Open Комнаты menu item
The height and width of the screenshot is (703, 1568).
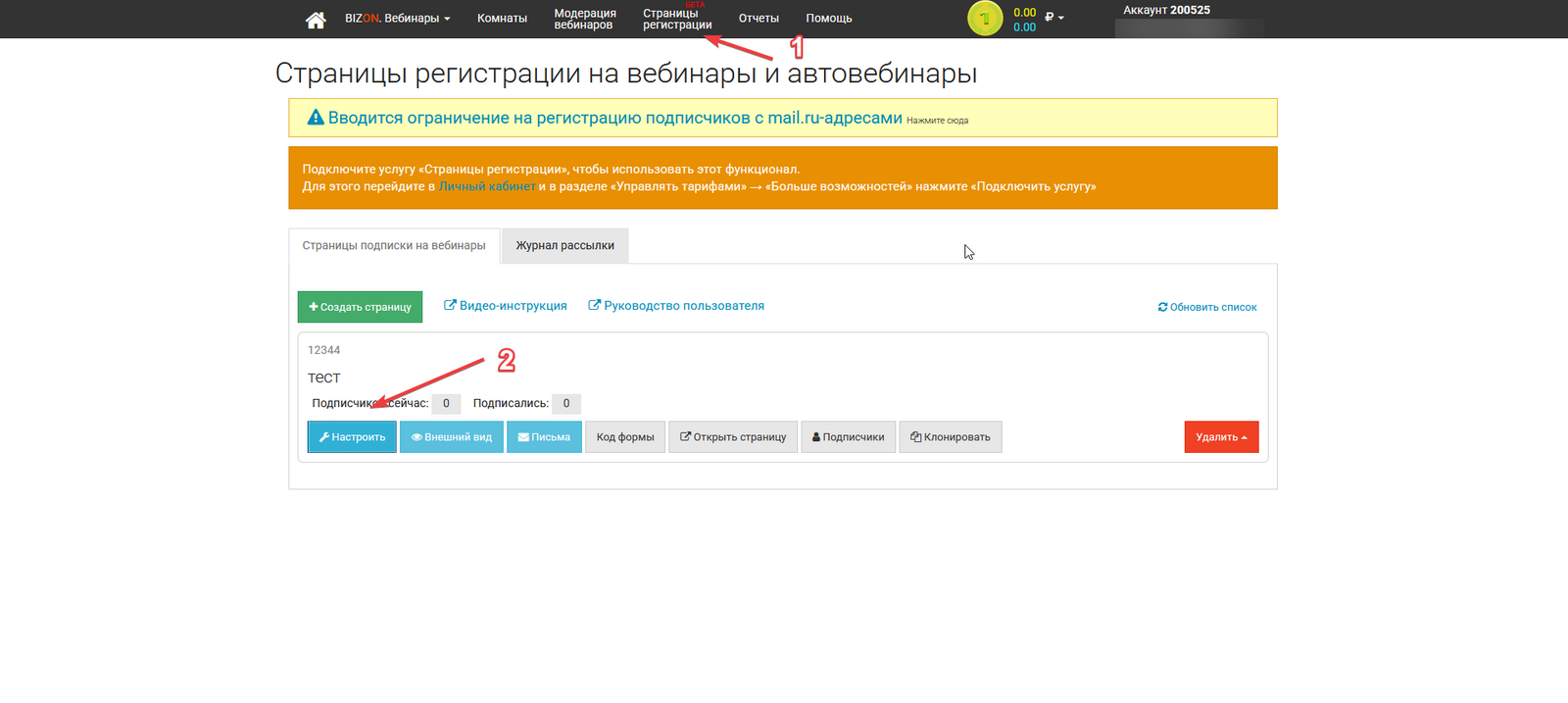pyautogui.click(x=502, y=19)
